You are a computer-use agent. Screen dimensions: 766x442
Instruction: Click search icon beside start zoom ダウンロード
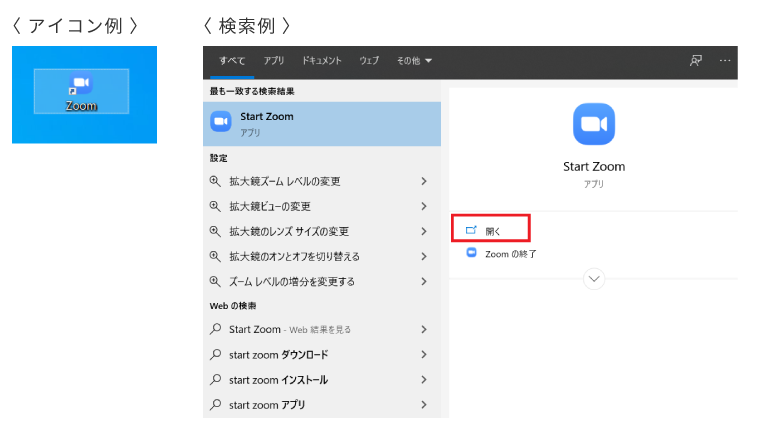click(x=215, y=355)
